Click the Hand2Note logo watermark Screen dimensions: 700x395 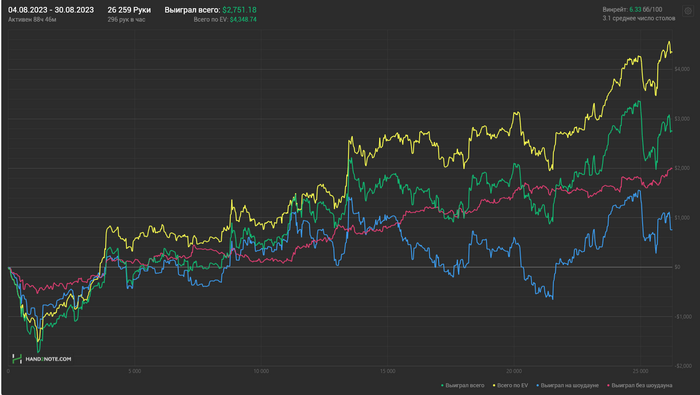[x=17, y=358]
